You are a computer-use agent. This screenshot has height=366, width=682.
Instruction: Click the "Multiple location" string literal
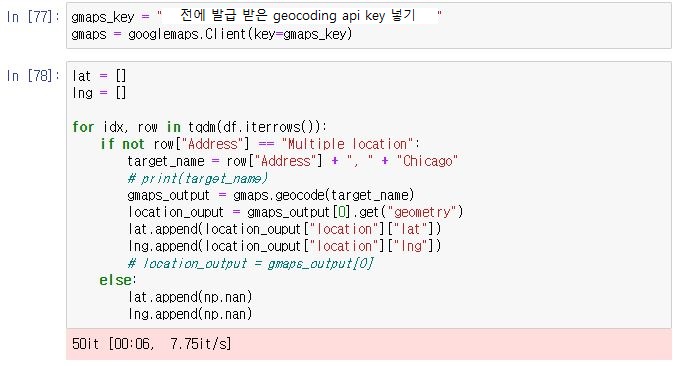pyautogui.click(x=347, y=144)
